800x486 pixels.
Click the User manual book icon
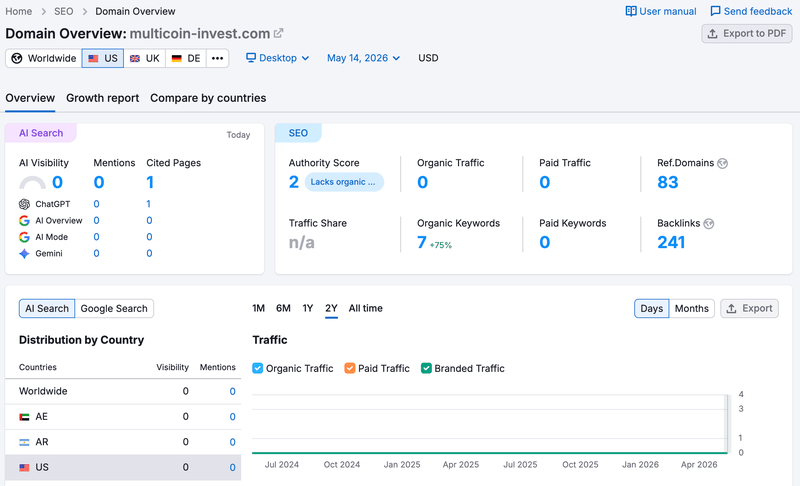(x=631, y=11)
